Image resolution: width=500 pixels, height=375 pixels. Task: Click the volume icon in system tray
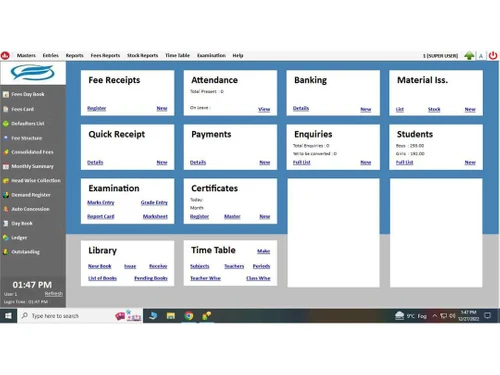pos(452,316)
